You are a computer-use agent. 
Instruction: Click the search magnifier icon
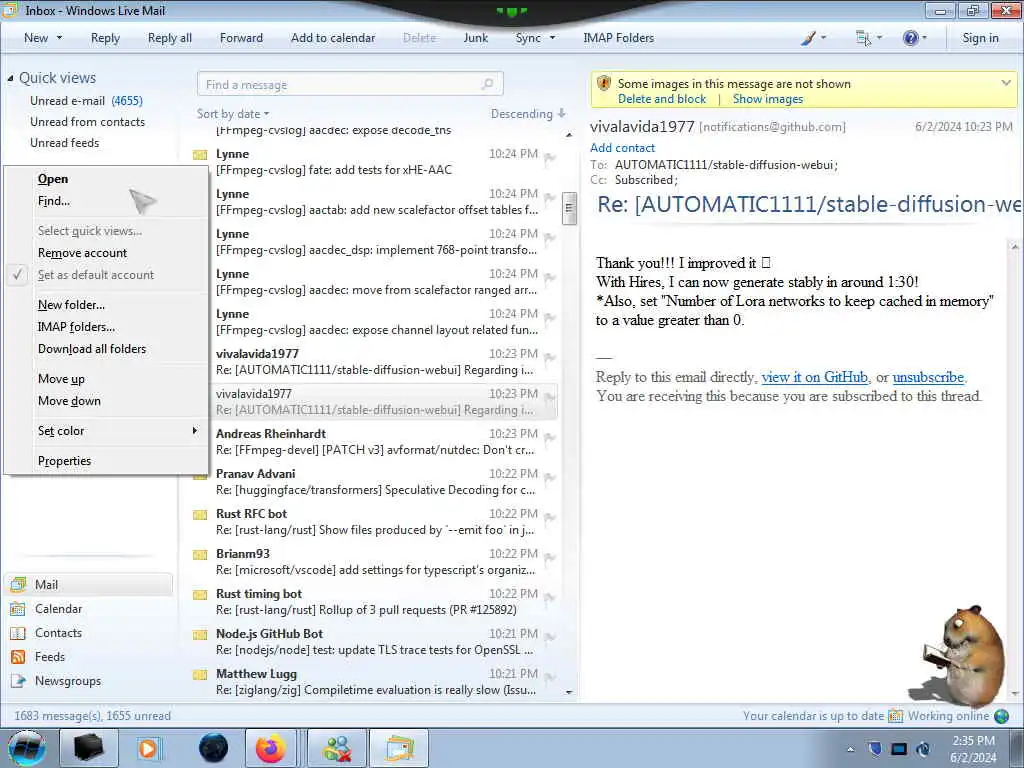(x=487, y=84)
